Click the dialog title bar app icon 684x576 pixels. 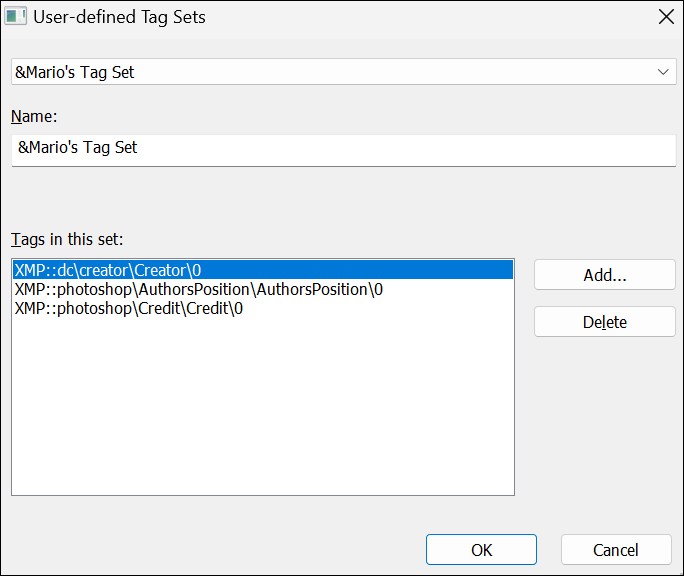tap(15, 17)
